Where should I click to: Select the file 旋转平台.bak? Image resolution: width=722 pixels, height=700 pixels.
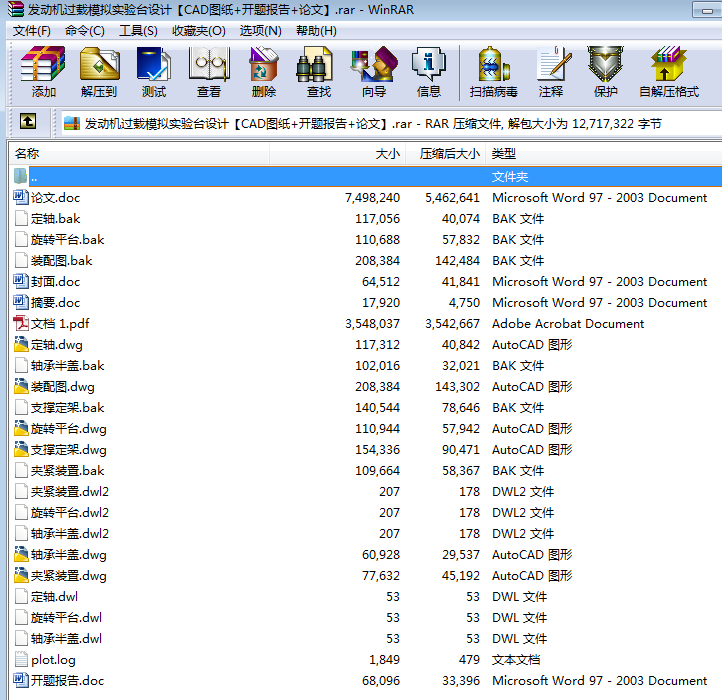pyautogui.click(x=67, y=239)
